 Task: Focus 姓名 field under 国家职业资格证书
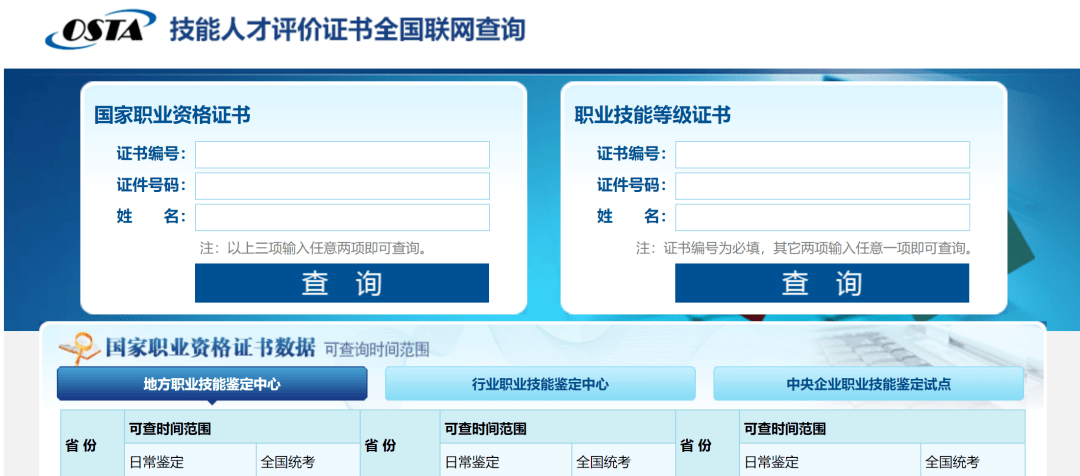tap(342, 217)
